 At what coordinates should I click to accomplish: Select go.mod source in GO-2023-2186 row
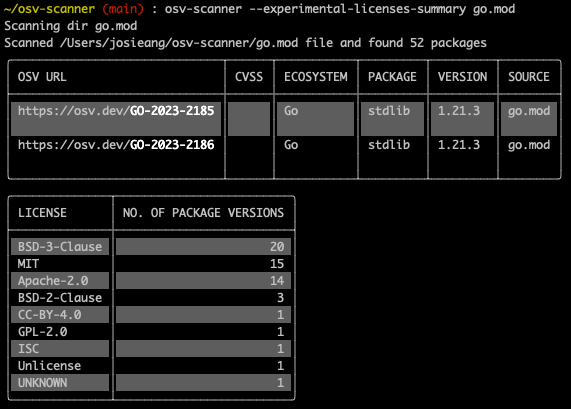tap(529, 145)
